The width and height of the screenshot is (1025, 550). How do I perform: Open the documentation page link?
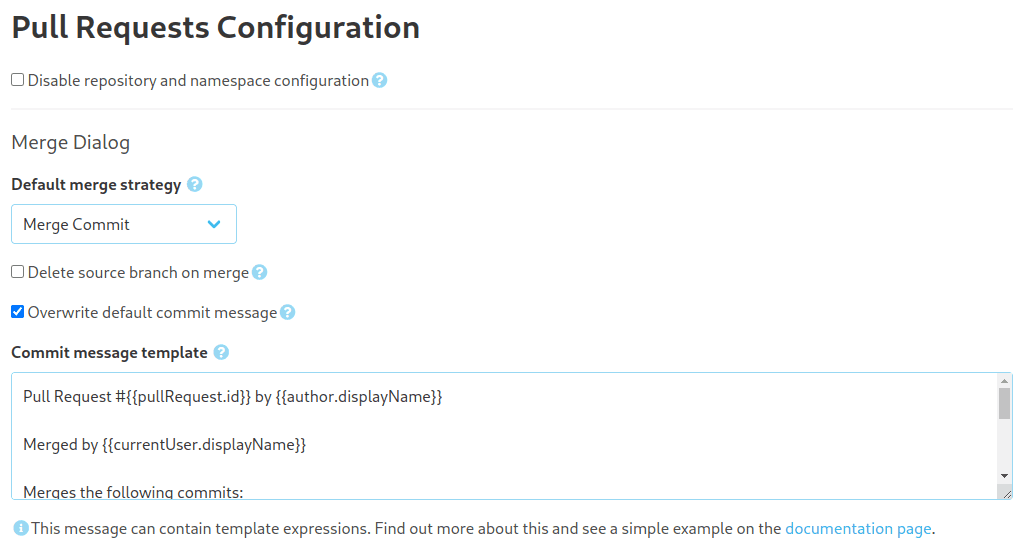[x=858, y=528]
